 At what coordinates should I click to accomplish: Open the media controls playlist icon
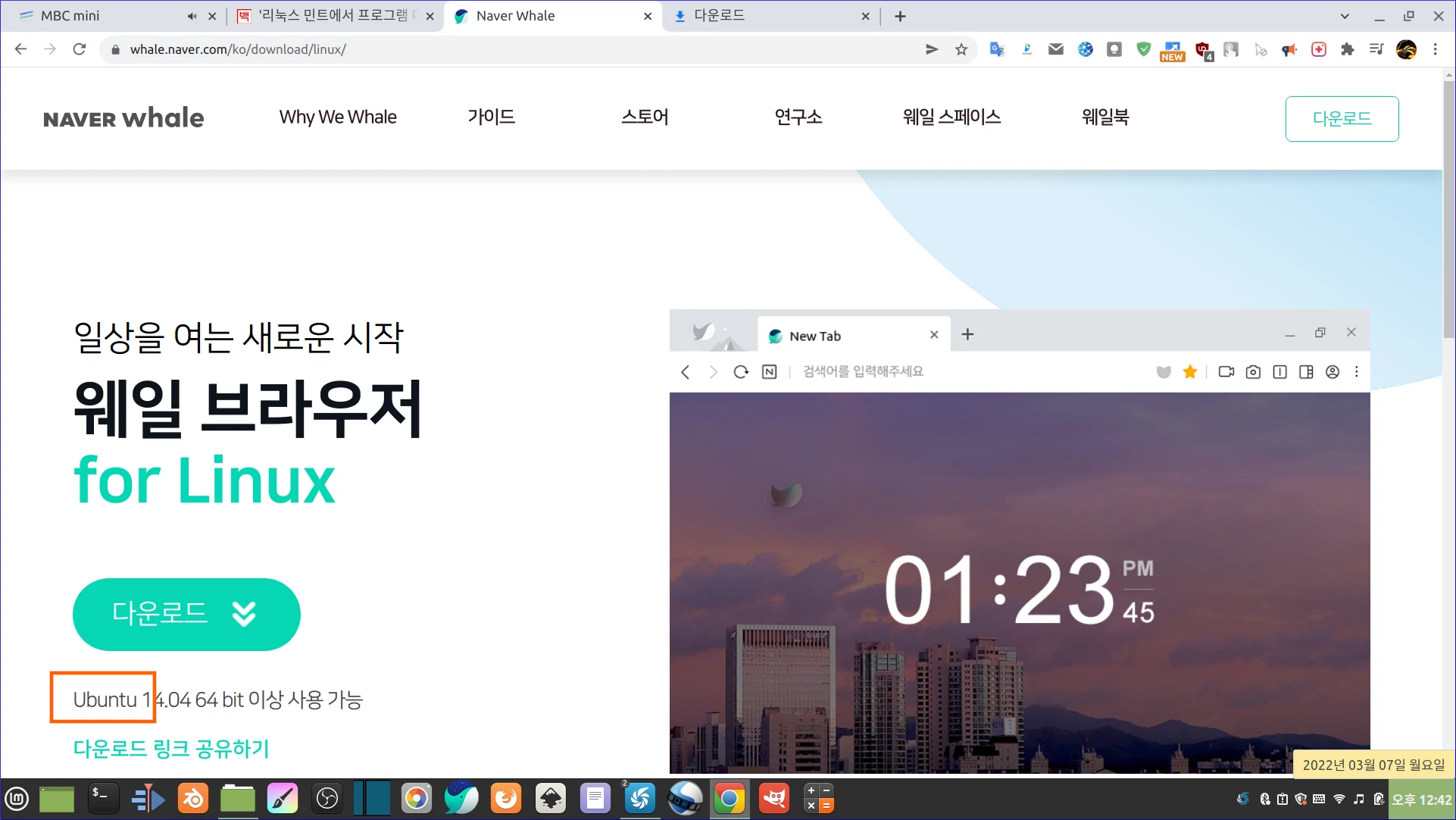coord(1376,49)
